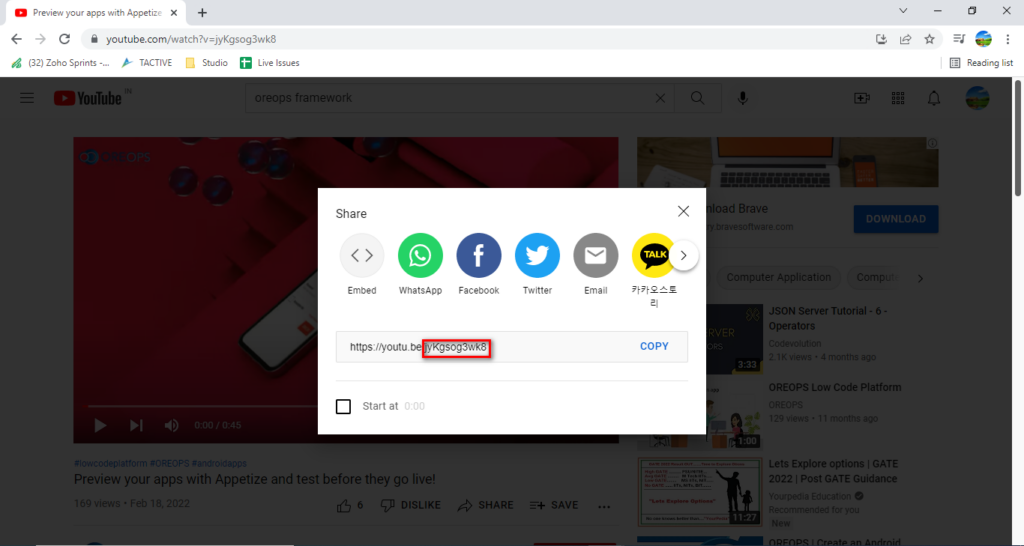This screenshot has height=546, width=1024.
Task: Share video via Twitter icon
Action: [x=537, y=255]
